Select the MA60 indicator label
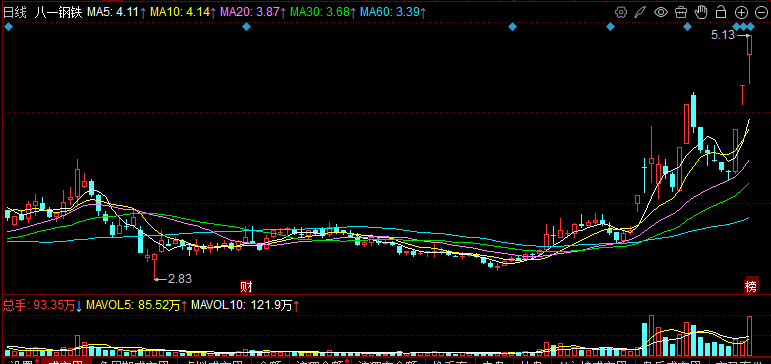The height and width of the screenshot is (364, 771). click(x=393, y=13)
